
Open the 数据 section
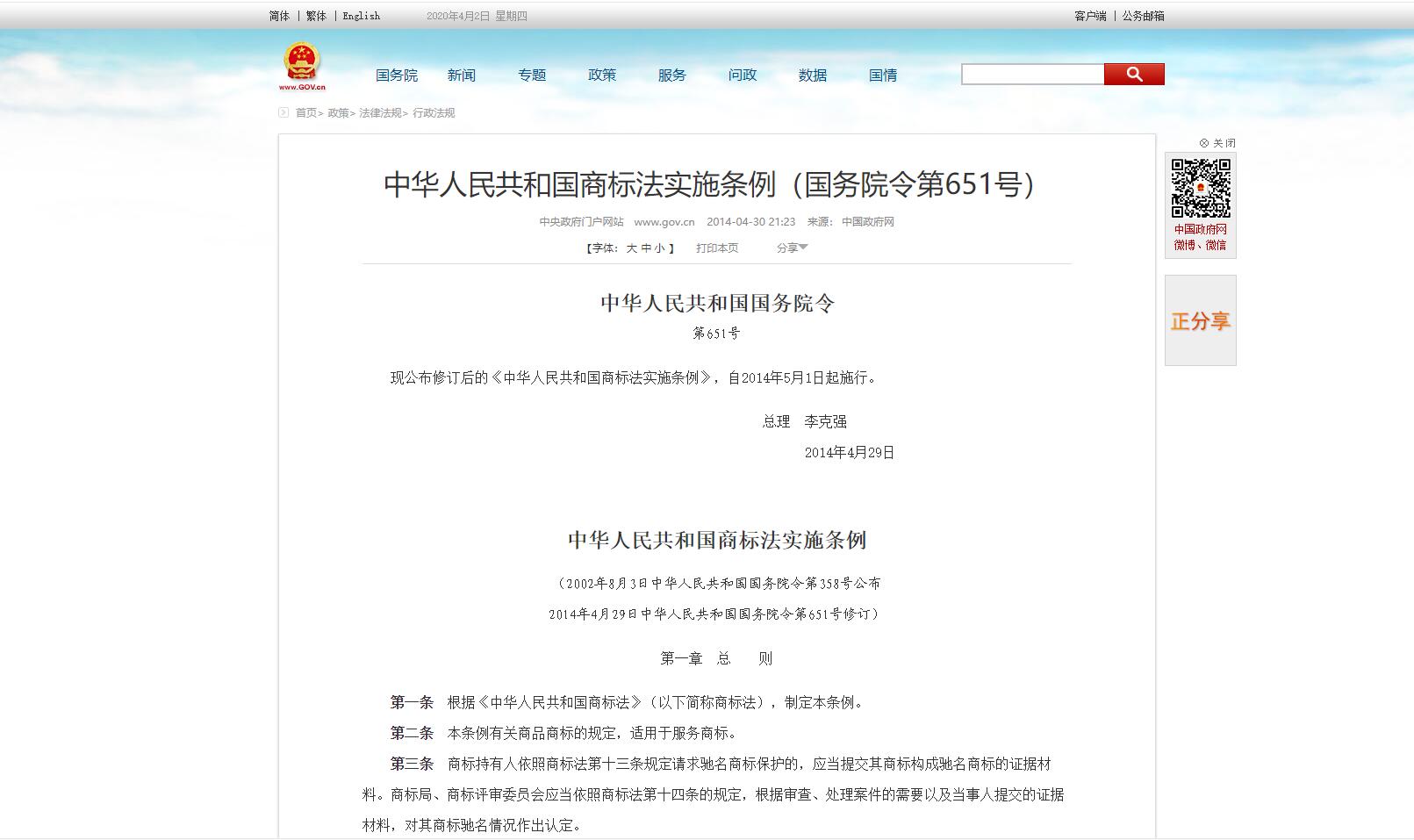click(x=812, y=75)
